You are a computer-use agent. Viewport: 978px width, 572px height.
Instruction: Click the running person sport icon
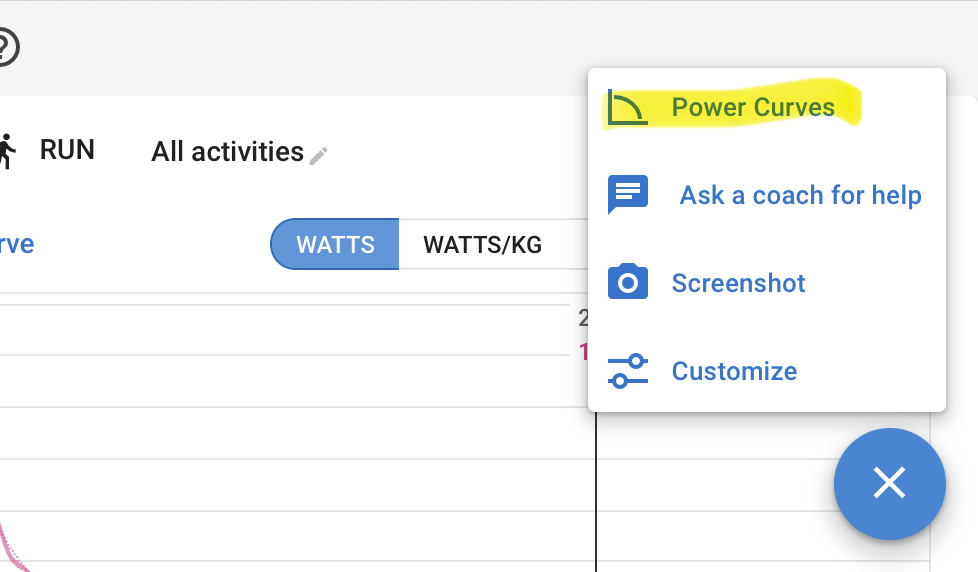pos(7,151)
